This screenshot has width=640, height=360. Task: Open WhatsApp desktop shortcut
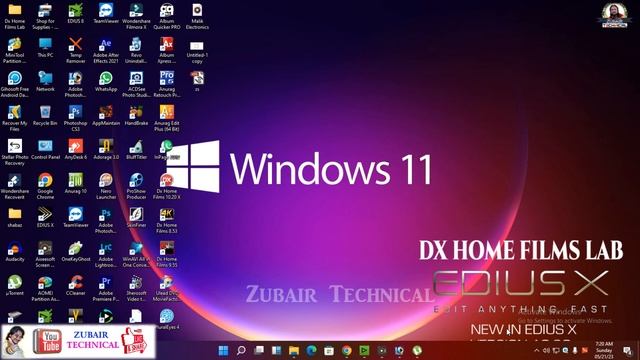point(106,82)
